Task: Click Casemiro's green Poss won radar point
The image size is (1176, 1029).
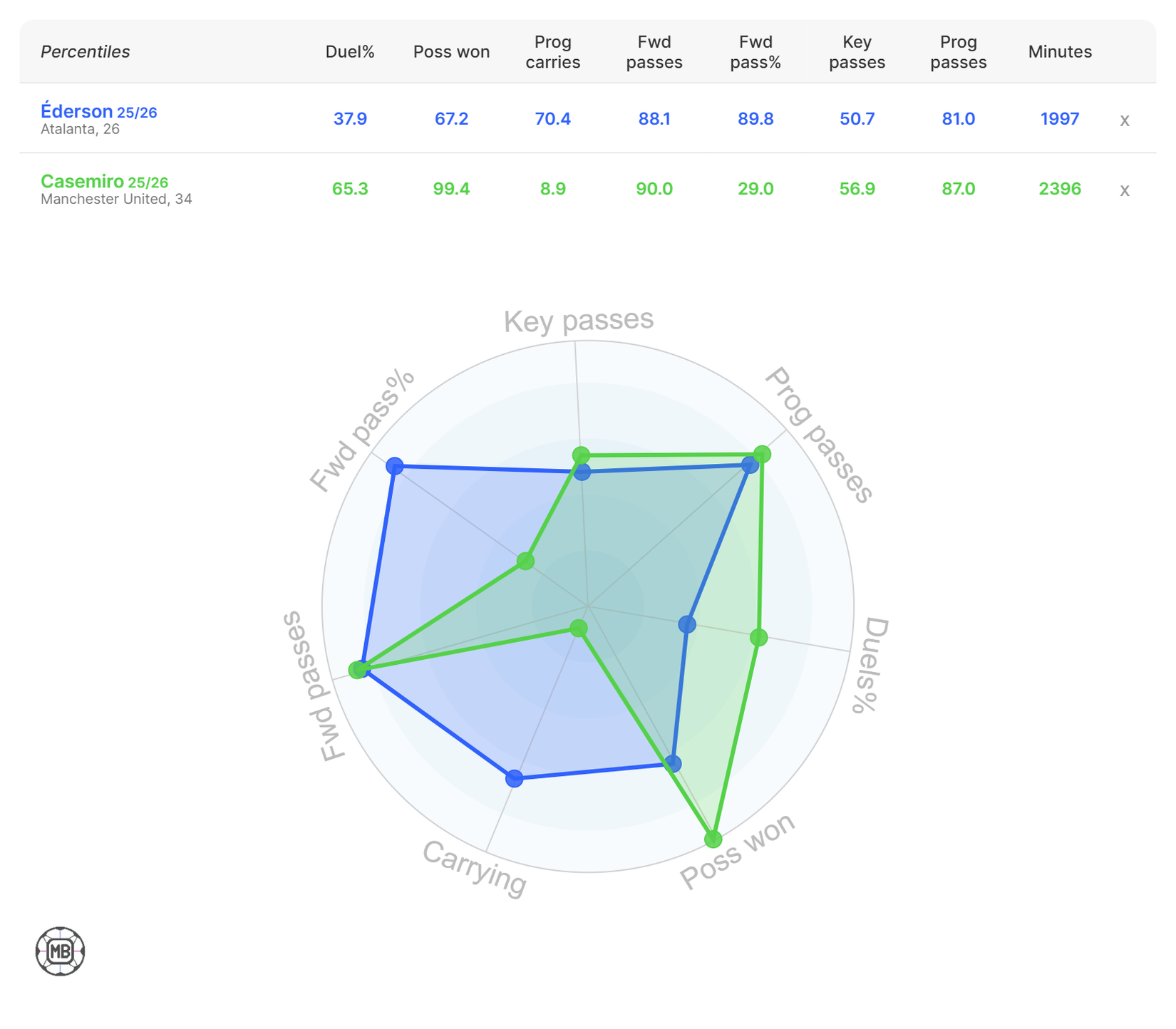Action: (x=713, y=839)
